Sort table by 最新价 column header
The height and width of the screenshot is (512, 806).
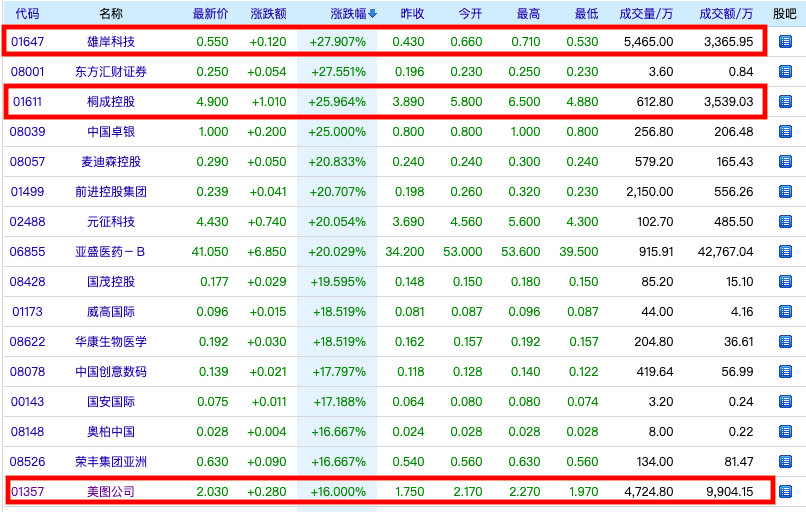(x=210, y=14)
